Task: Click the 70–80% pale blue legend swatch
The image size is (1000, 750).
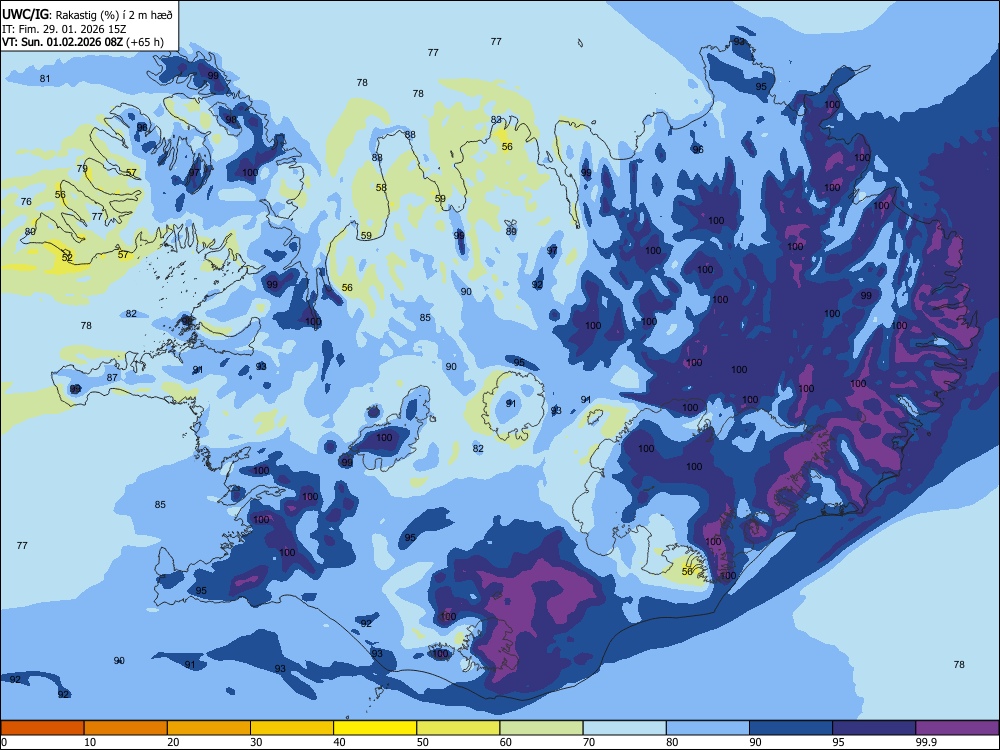Action: pos(624,728)
